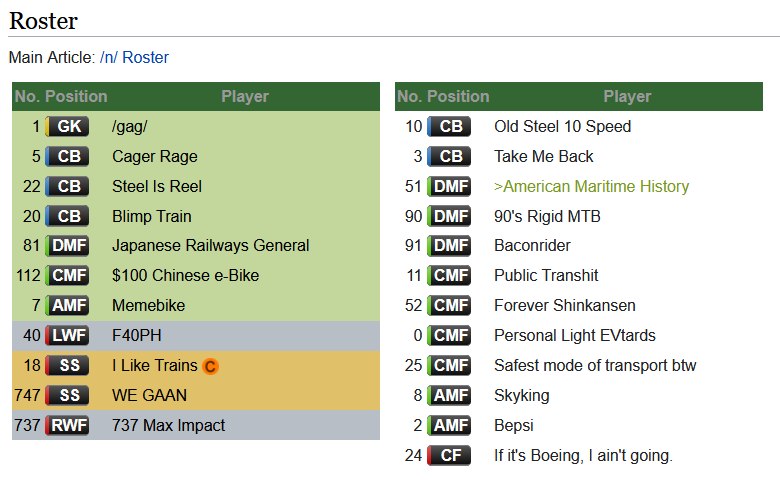Click the LWF badge next to F40PH
This screenshot has height=482, width=780.
[67, 336]
